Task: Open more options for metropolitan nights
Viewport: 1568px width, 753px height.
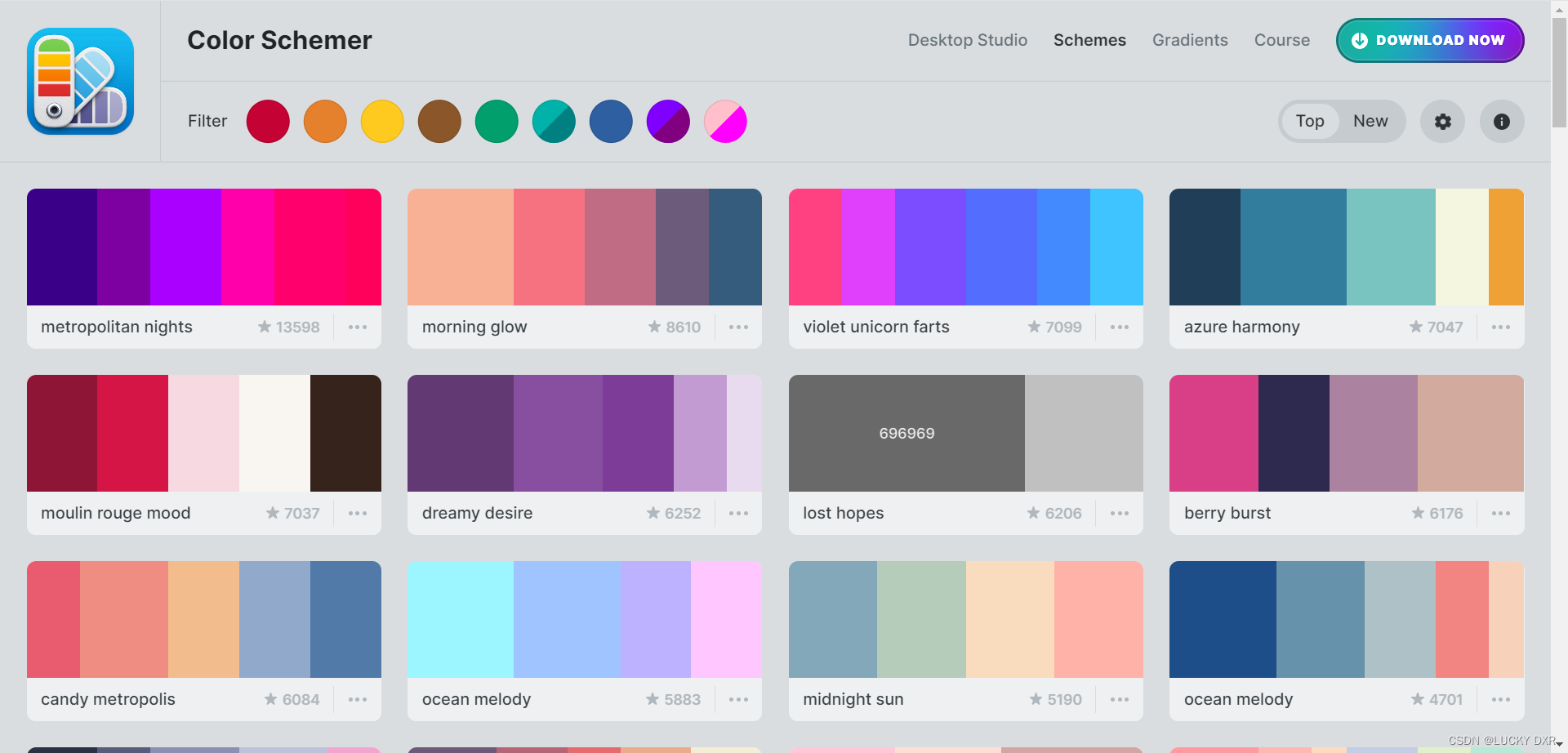Action: point(358,327)
